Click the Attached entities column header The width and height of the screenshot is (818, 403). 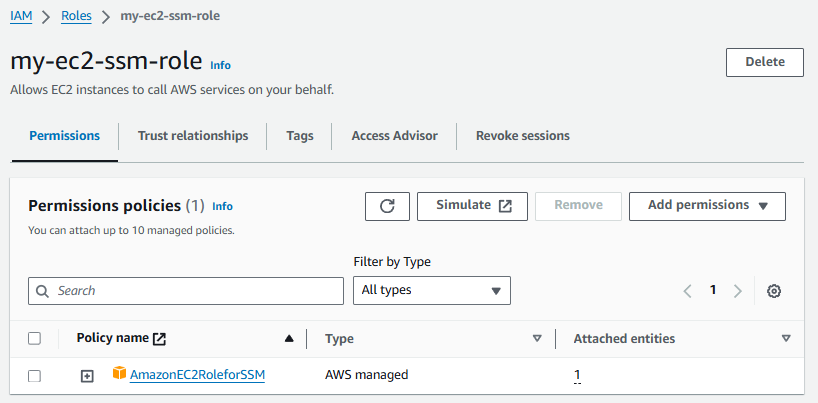(x=624, y=339)
